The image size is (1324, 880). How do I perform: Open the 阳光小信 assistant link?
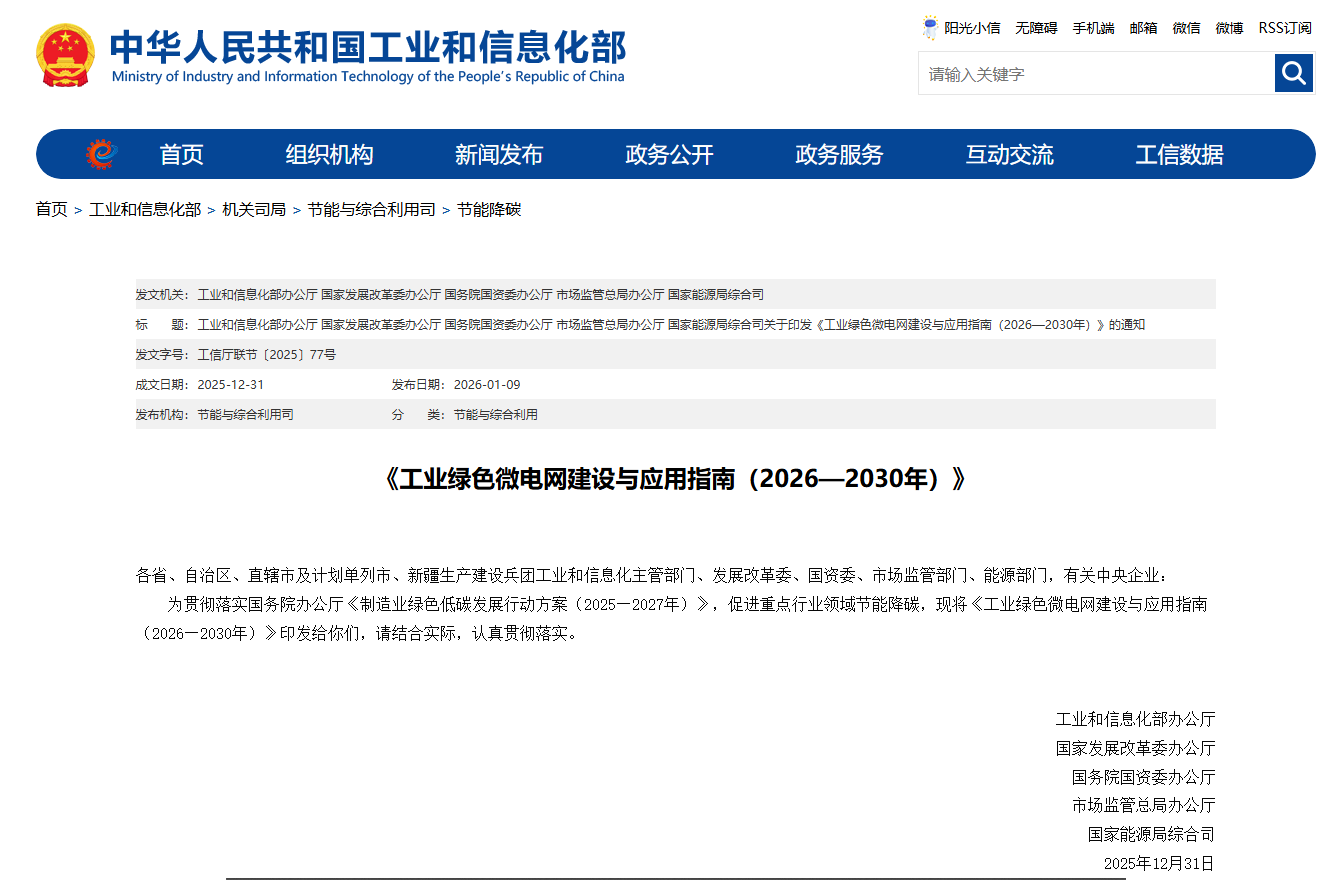point(972,28)
